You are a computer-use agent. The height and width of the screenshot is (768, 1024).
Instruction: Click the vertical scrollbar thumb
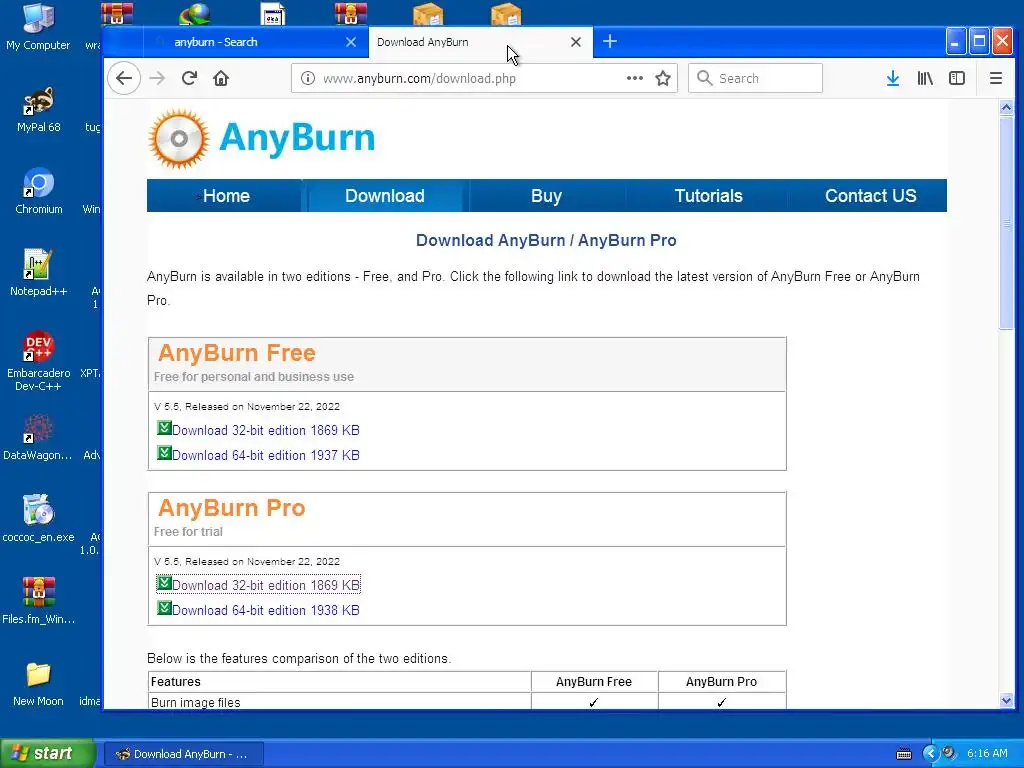(1006, 223)
